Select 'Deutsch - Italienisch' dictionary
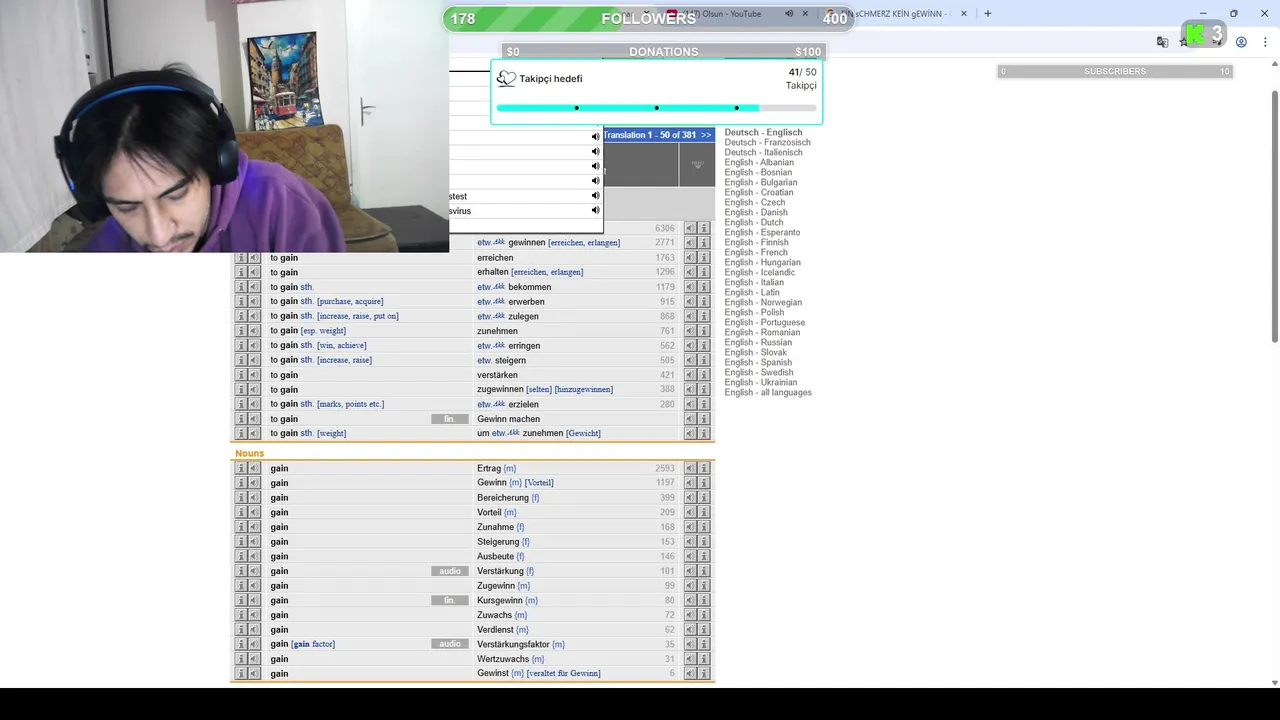 coord(763,152)
